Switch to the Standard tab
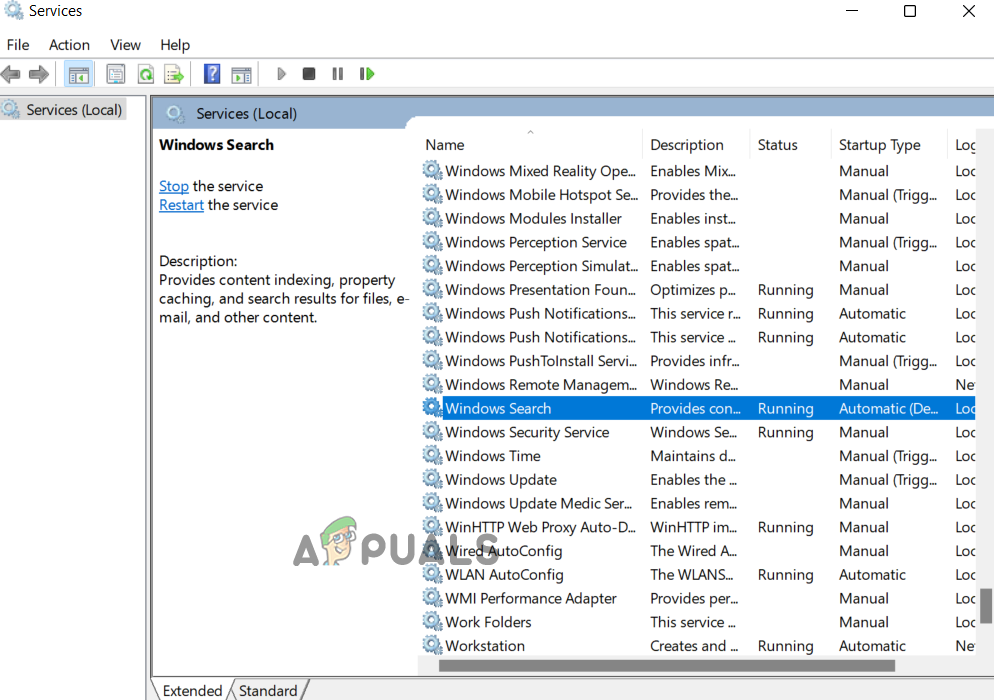 (268, 690)
